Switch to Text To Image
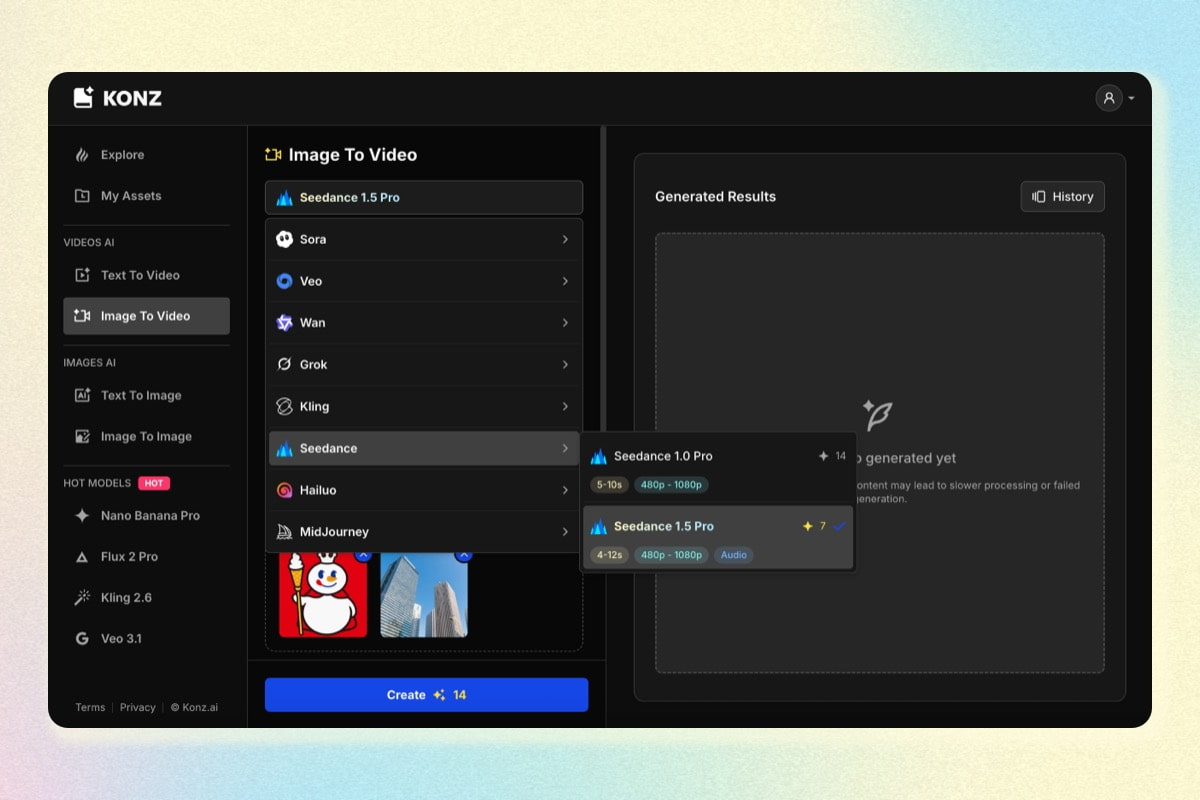This screenshot has height=800, width=1200. pyautogui.click(x=146, y=395)
